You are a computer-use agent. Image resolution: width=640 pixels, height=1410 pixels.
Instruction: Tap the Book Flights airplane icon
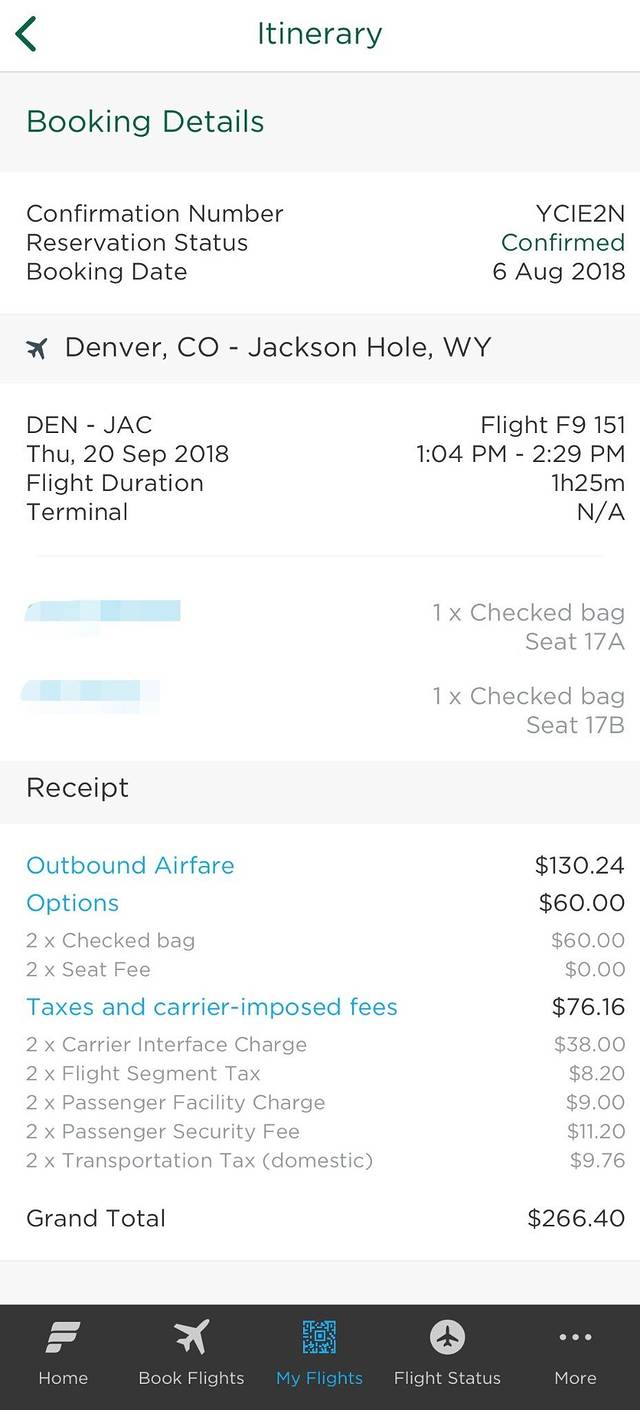(x=191, y=1337)
